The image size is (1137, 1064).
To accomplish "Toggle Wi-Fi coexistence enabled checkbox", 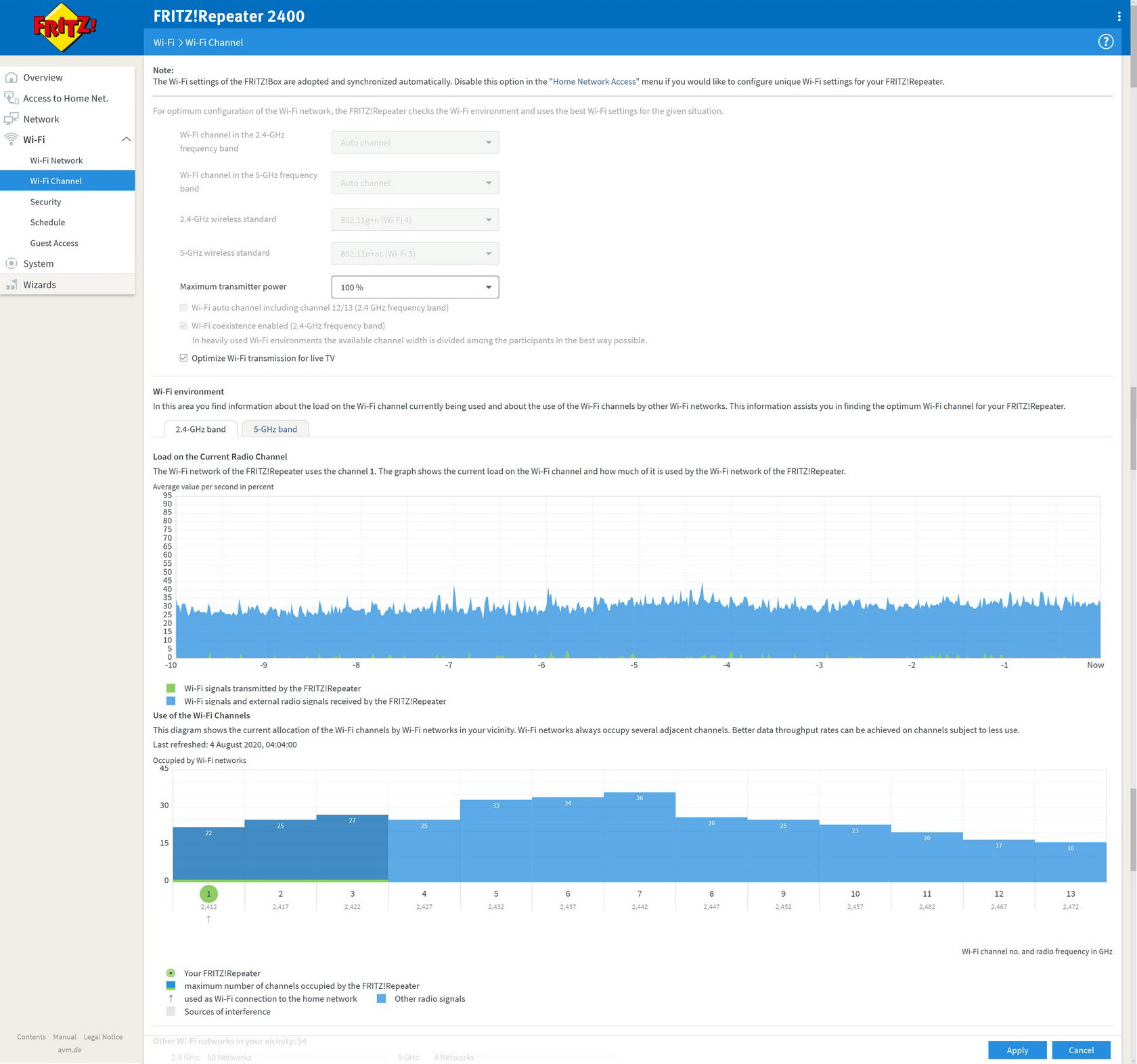I will point(183,326).
